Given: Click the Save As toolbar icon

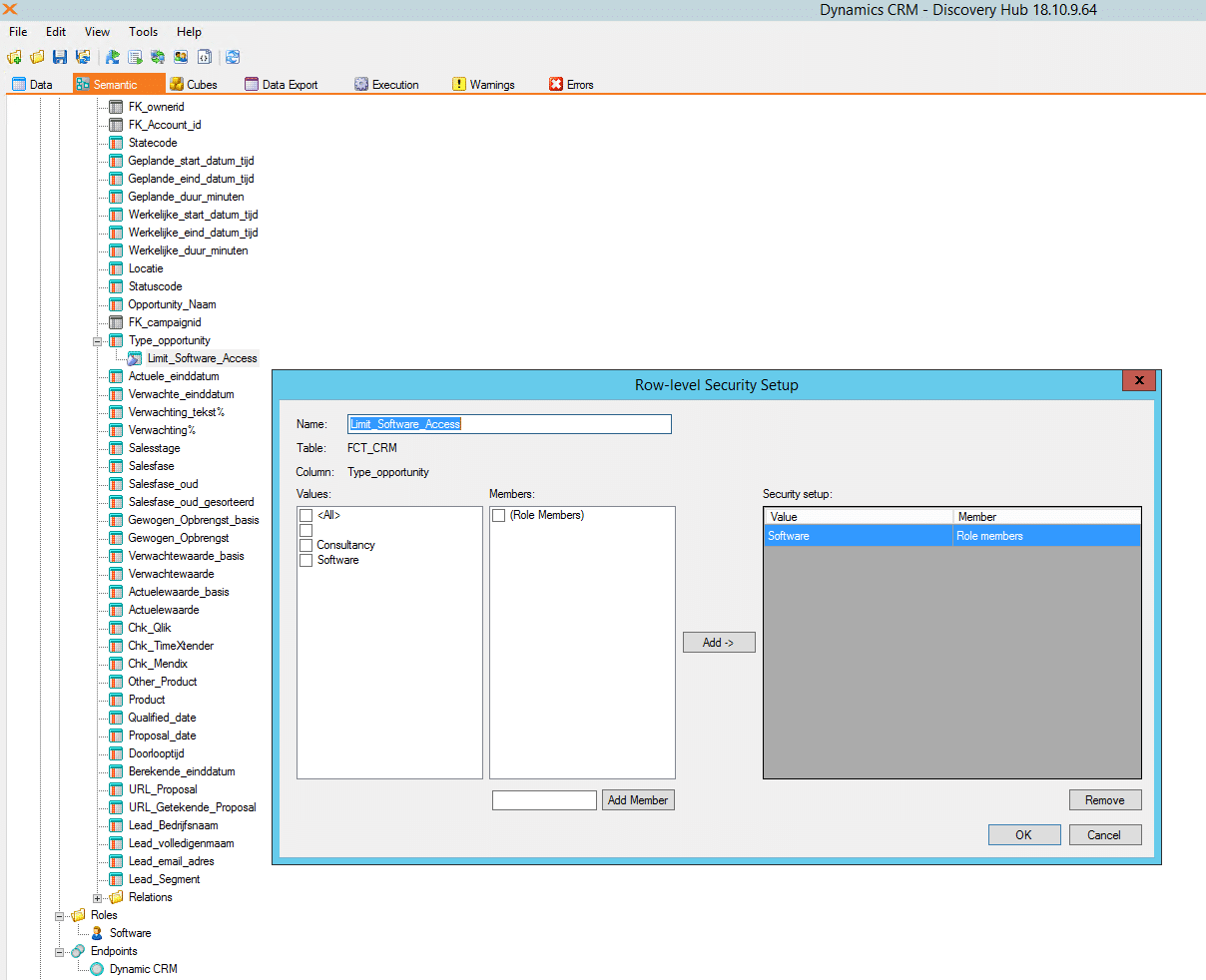Looking at the screenshot, I should pos(83,57).
